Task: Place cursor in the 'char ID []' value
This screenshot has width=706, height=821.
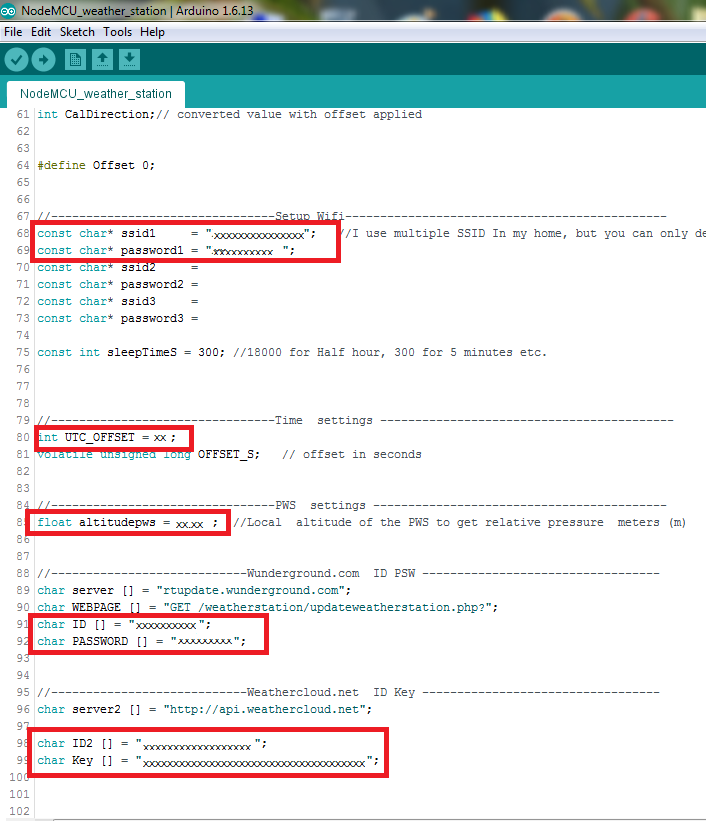Action: click(x=166, y=626)
